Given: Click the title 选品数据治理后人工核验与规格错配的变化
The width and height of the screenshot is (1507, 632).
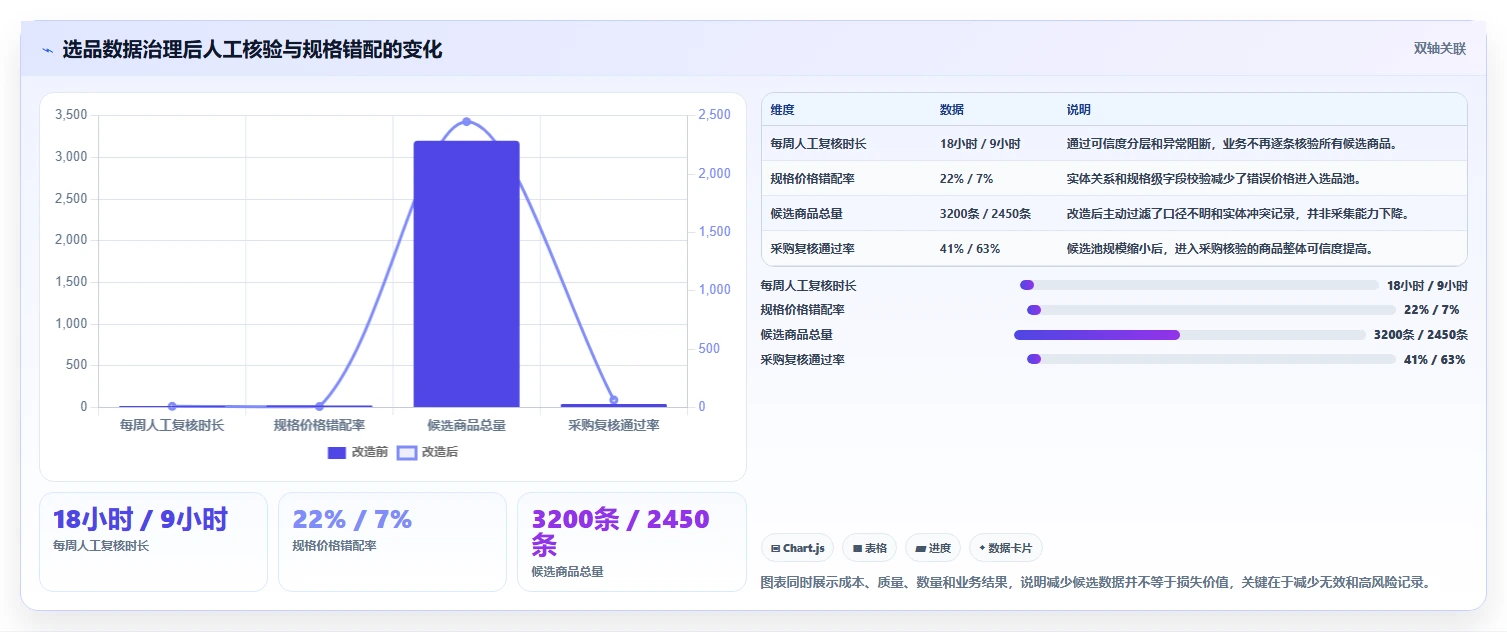Looking at the screenshot, I should 252,50.
